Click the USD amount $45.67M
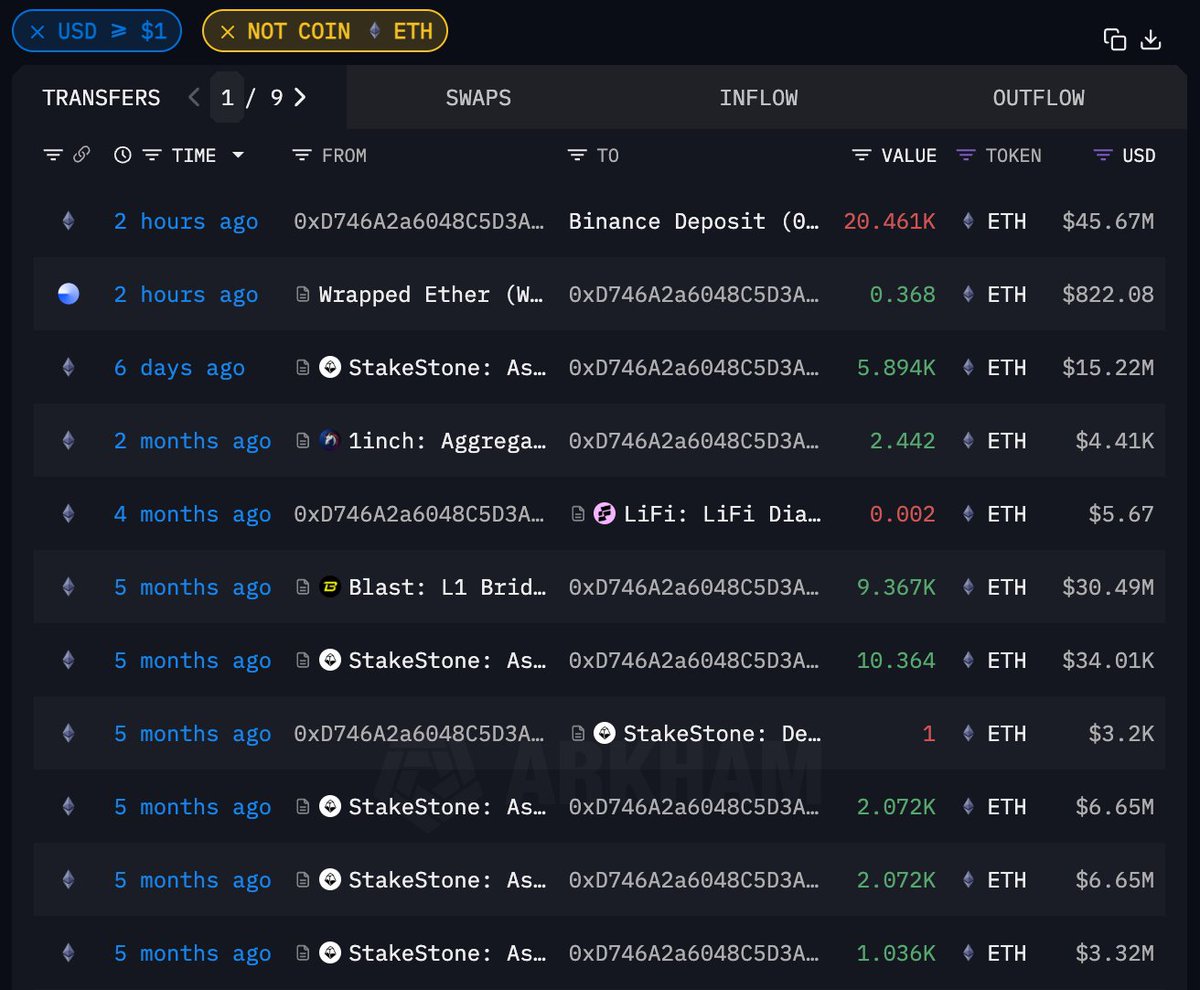 coord(1108,221)
